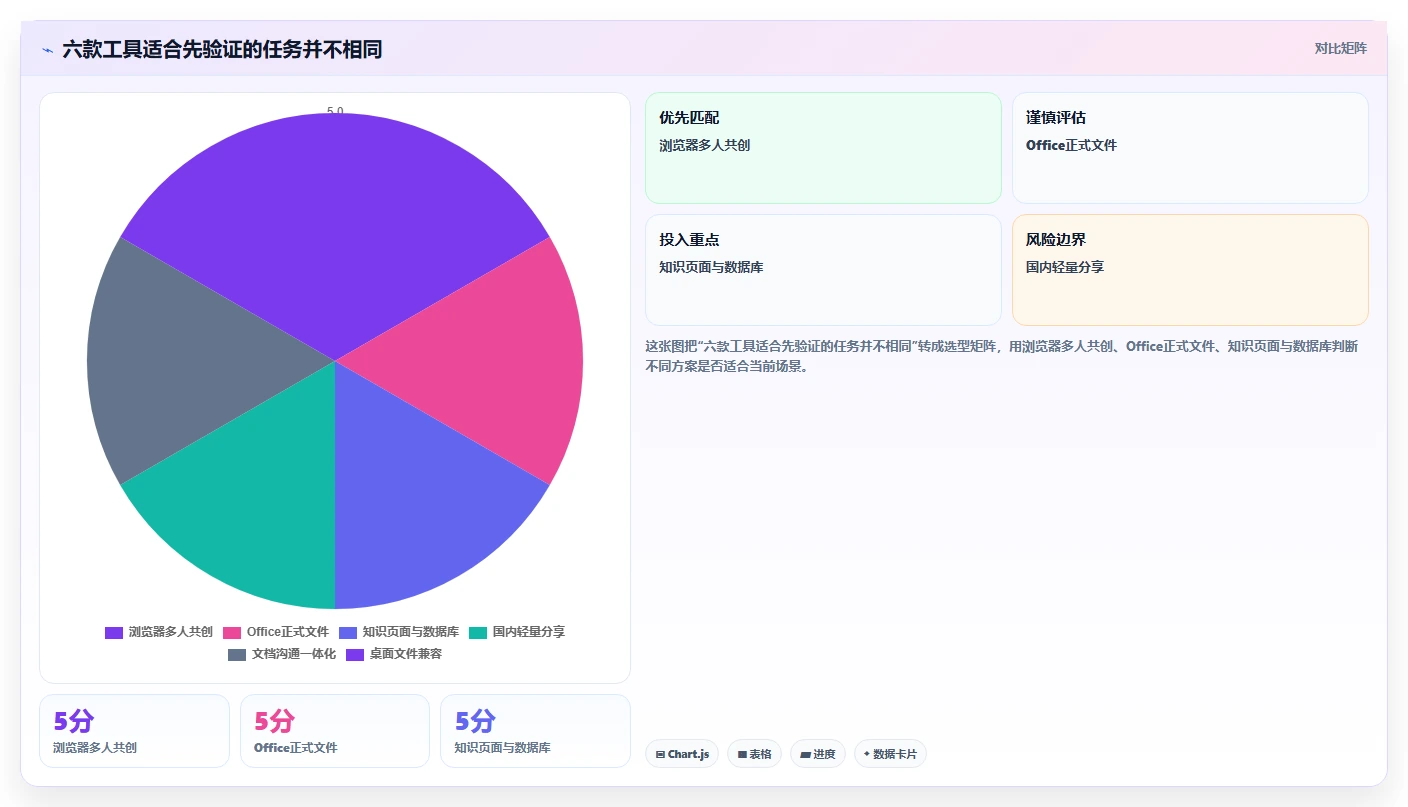Click the 知识页面与数据库 legend label
1408x807 pixels.
click(x=411, y=632)
